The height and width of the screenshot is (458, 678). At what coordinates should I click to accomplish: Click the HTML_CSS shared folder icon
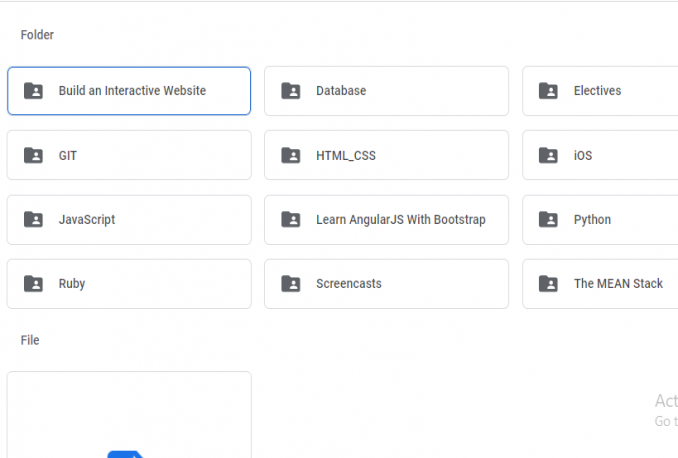[291, 156]
